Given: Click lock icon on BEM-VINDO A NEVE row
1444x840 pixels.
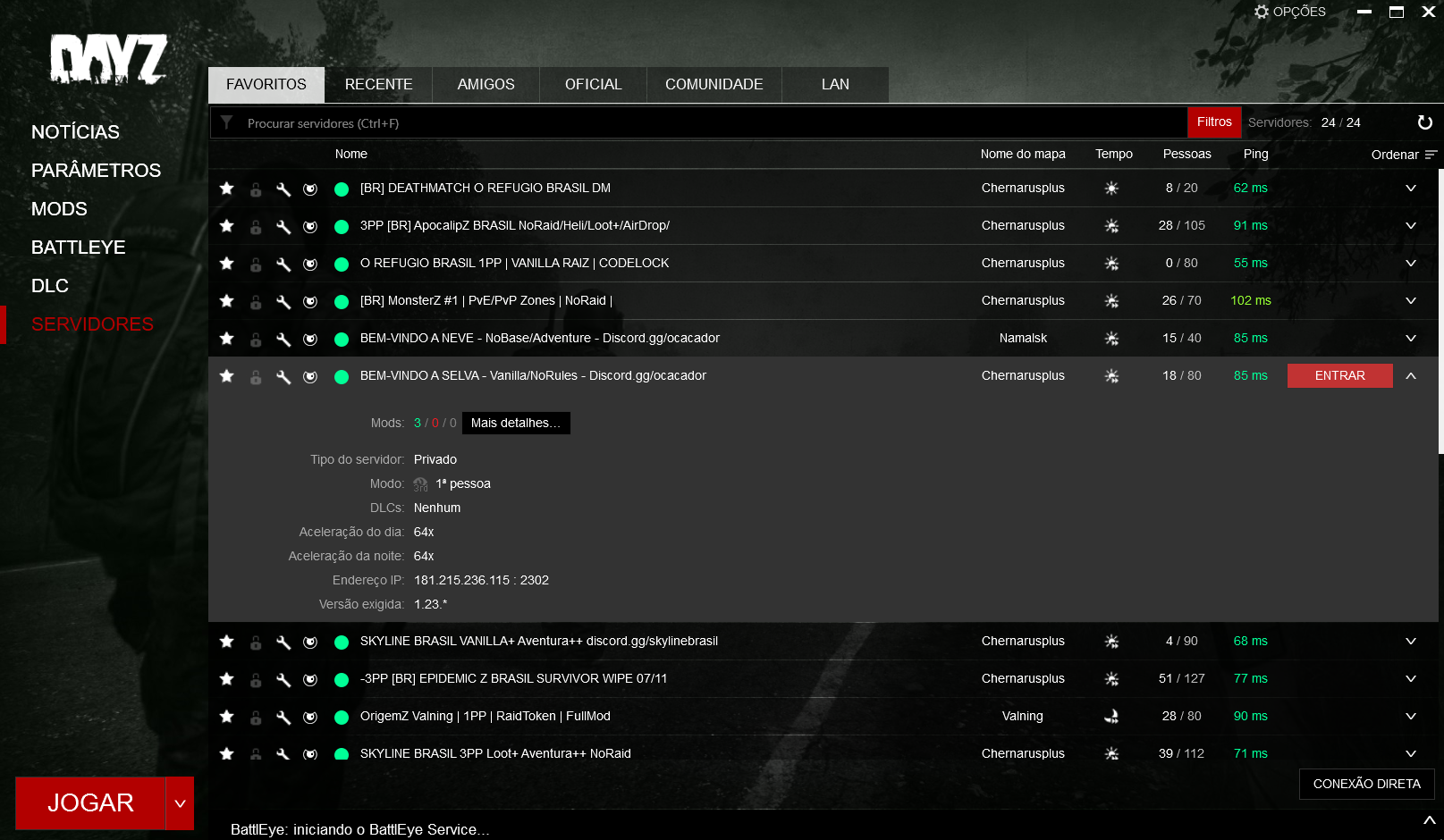Looking at the screenshot, I should click(x=256, y=340).
